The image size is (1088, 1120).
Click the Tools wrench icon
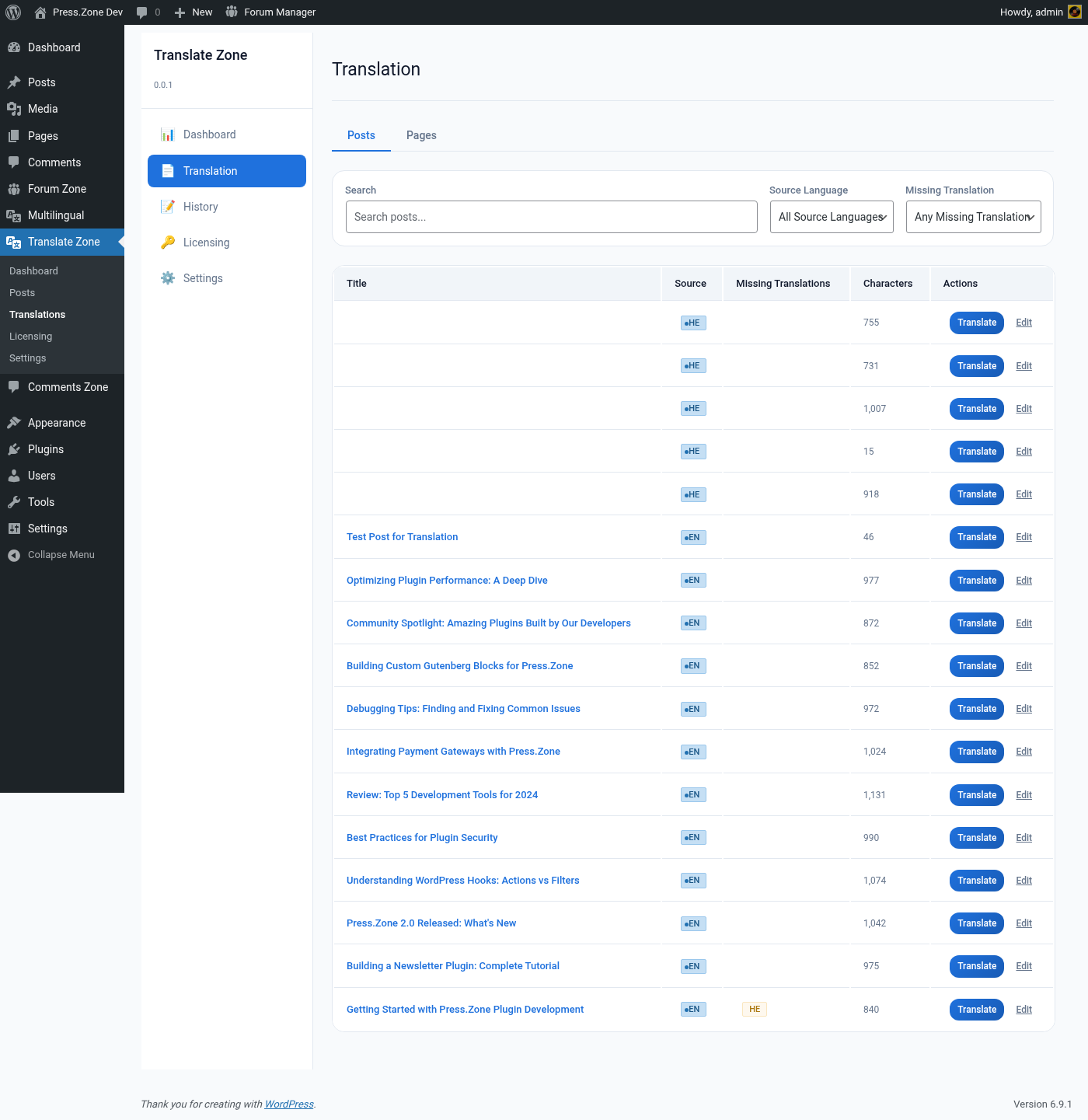point(14,502)
